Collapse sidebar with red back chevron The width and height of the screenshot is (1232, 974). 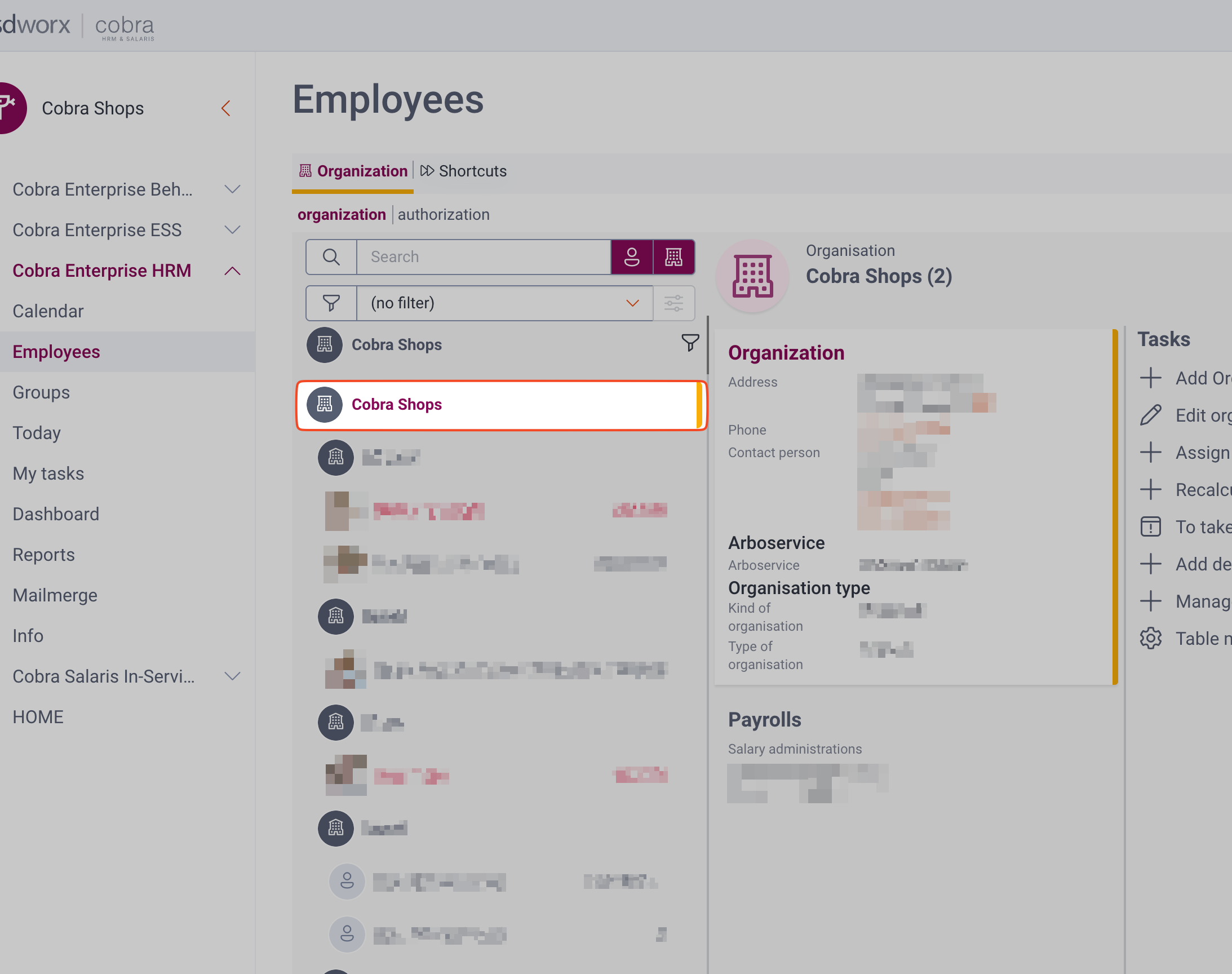pyautogui.click(x=226, y=108)
